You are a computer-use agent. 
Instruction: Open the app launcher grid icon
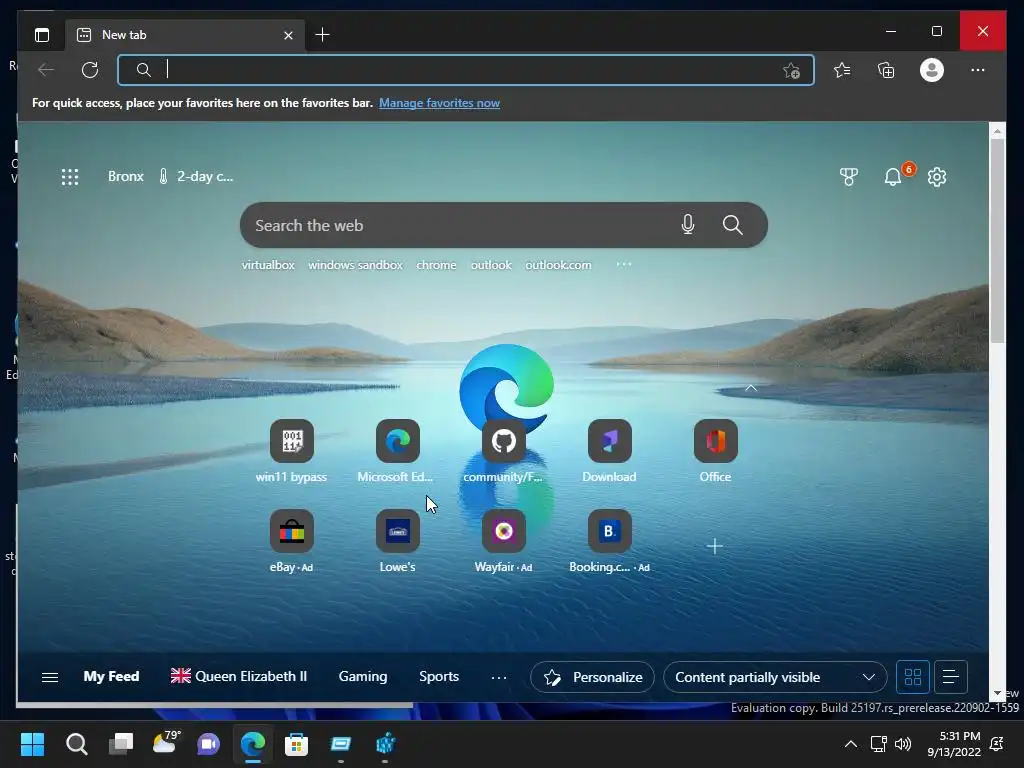70,177
